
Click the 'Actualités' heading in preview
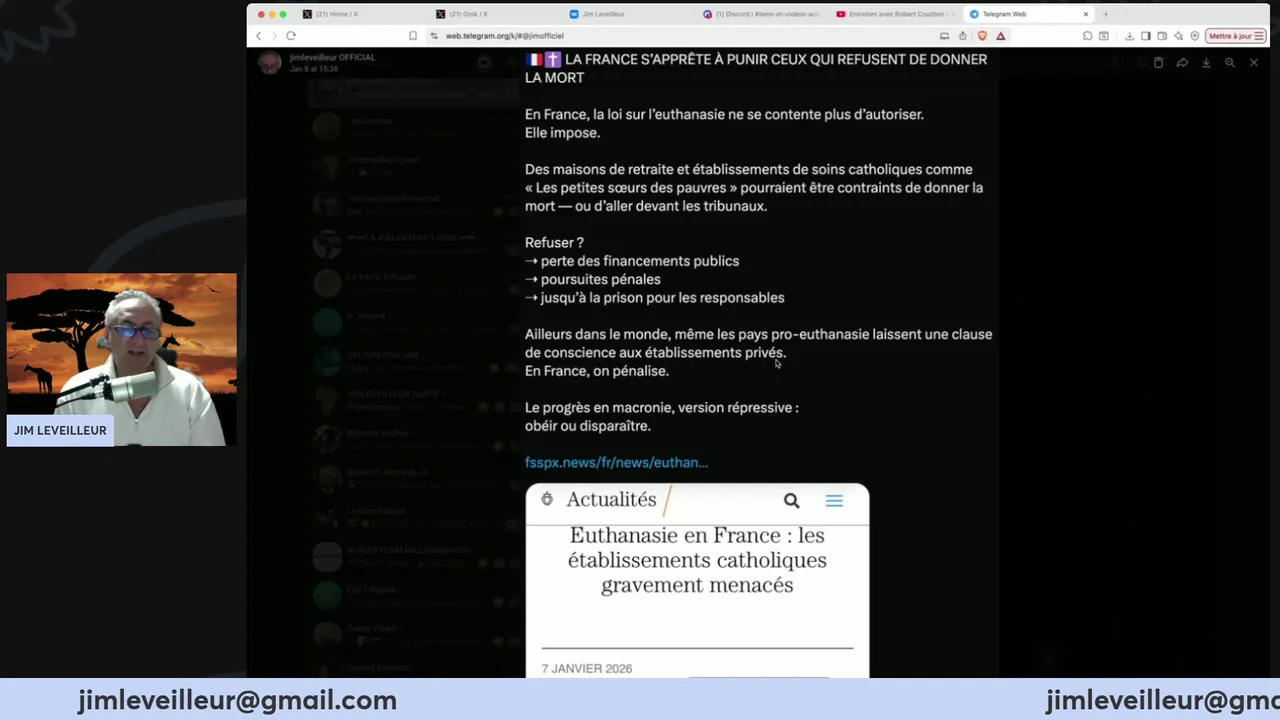[611, 499]
